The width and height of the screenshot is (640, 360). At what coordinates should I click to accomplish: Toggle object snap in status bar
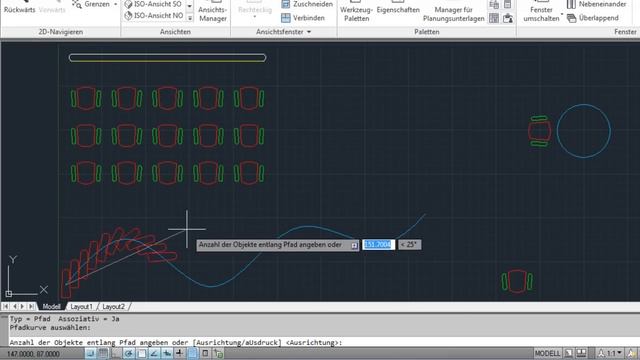pyautogui.click(x=142, y=353)
